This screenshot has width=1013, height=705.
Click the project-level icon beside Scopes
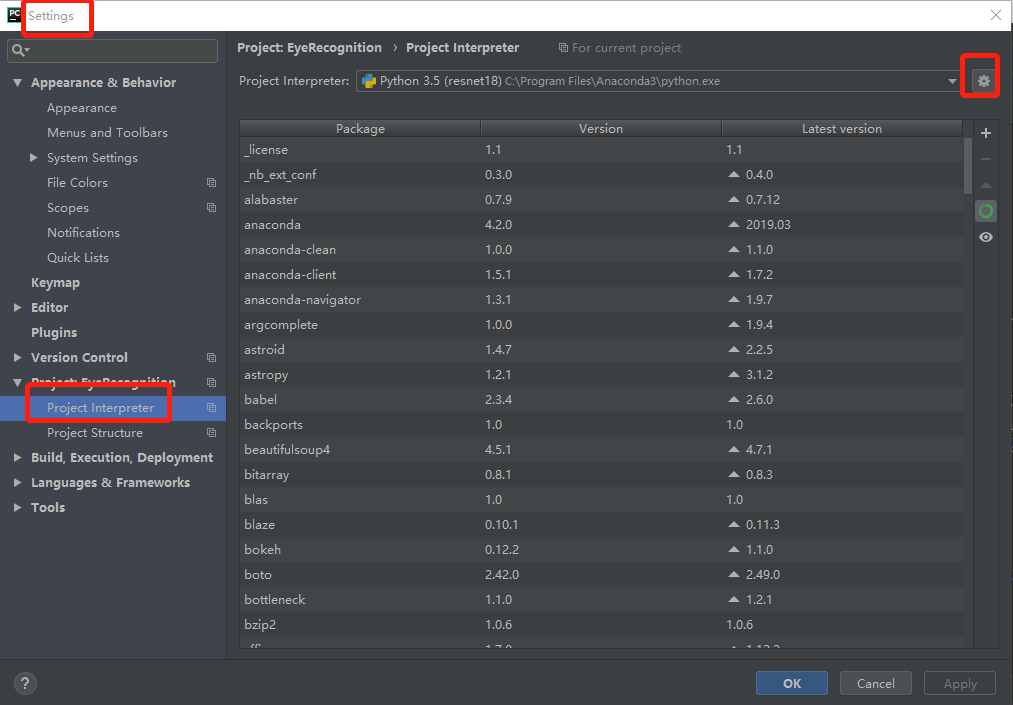211,207
